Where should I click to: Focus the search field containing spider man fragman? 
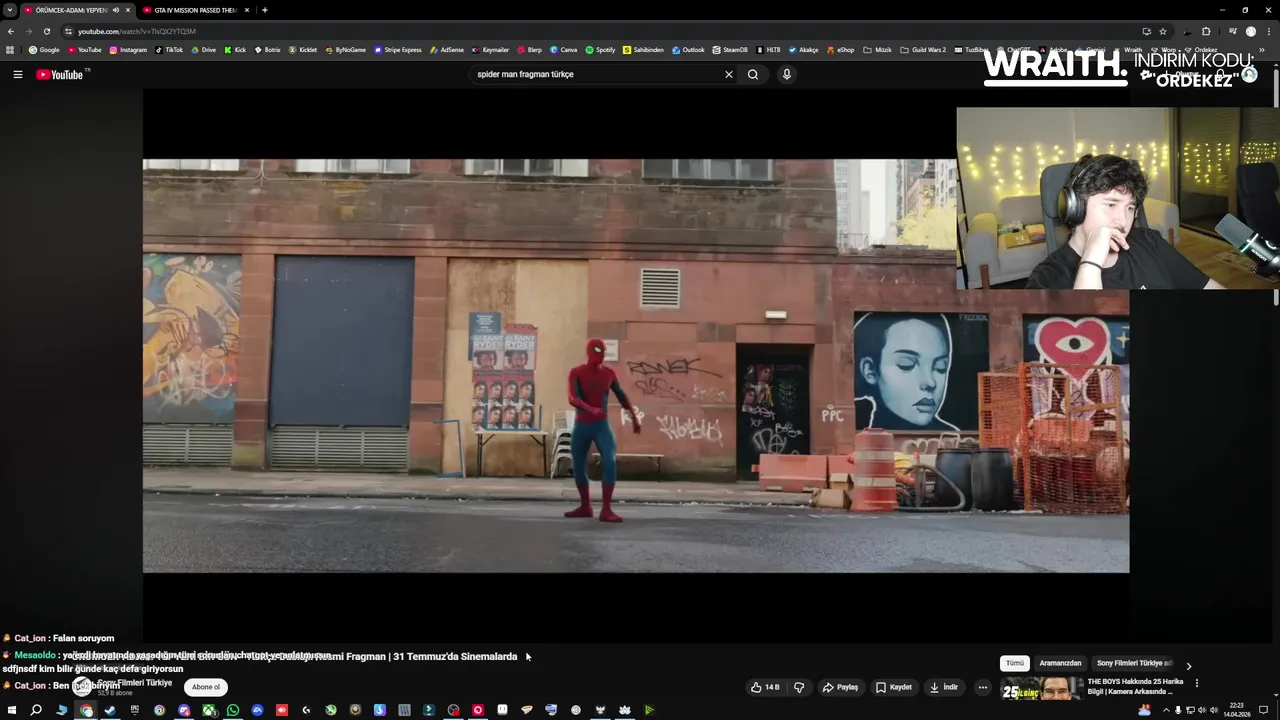tap(595, 74)
